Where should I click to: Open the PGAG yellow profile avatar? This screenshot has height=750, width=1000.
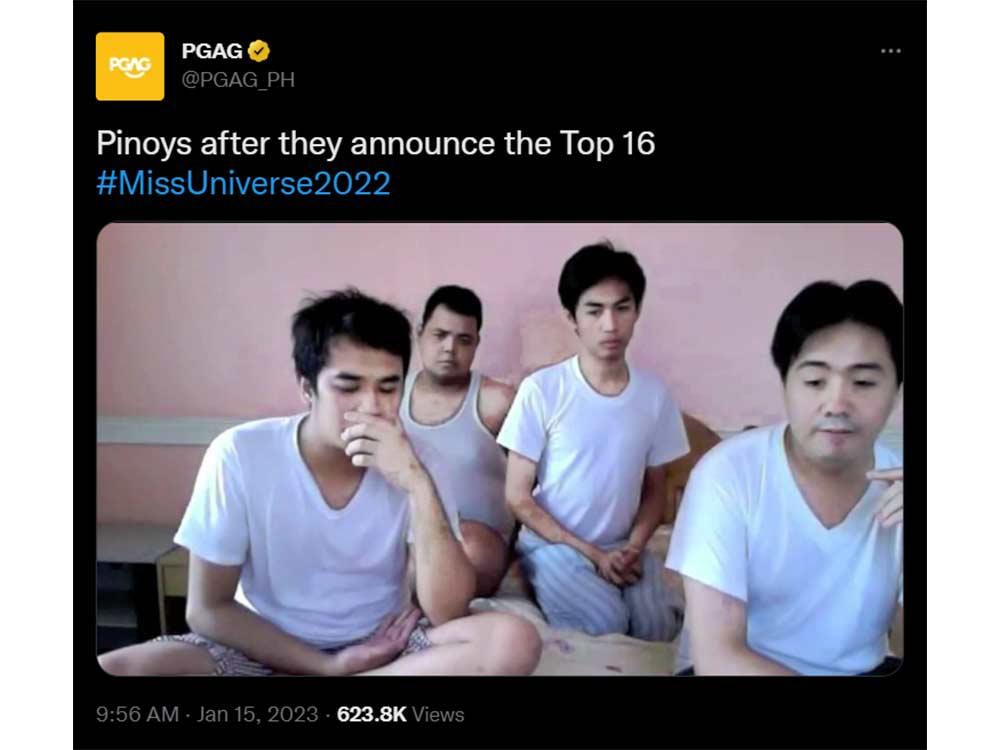129,66
